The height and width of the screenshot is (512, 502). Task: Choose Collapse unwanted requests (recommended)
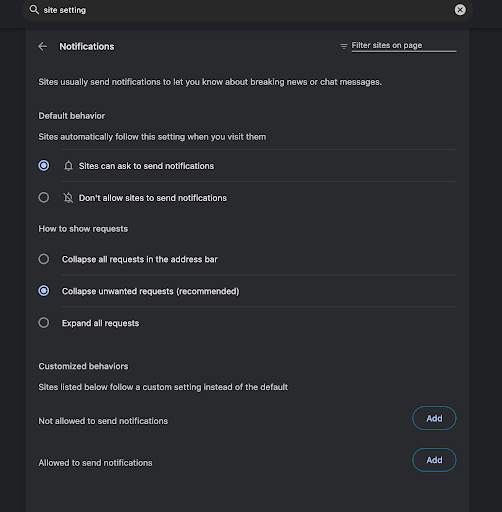tap(44, 291)
